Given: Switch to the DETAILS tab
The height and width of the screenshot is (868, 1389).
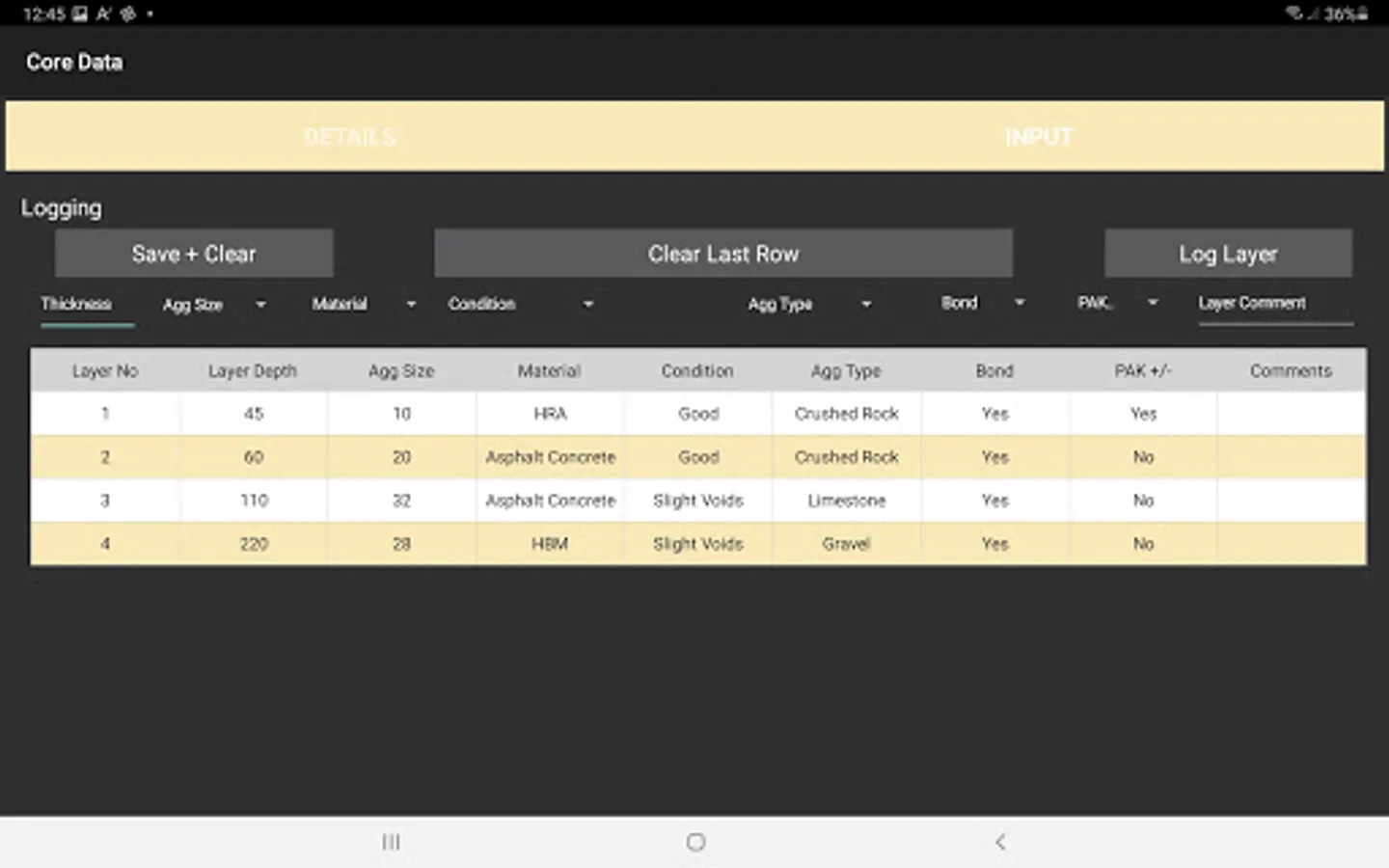Looking at the screenshot, I should point(350,137).
